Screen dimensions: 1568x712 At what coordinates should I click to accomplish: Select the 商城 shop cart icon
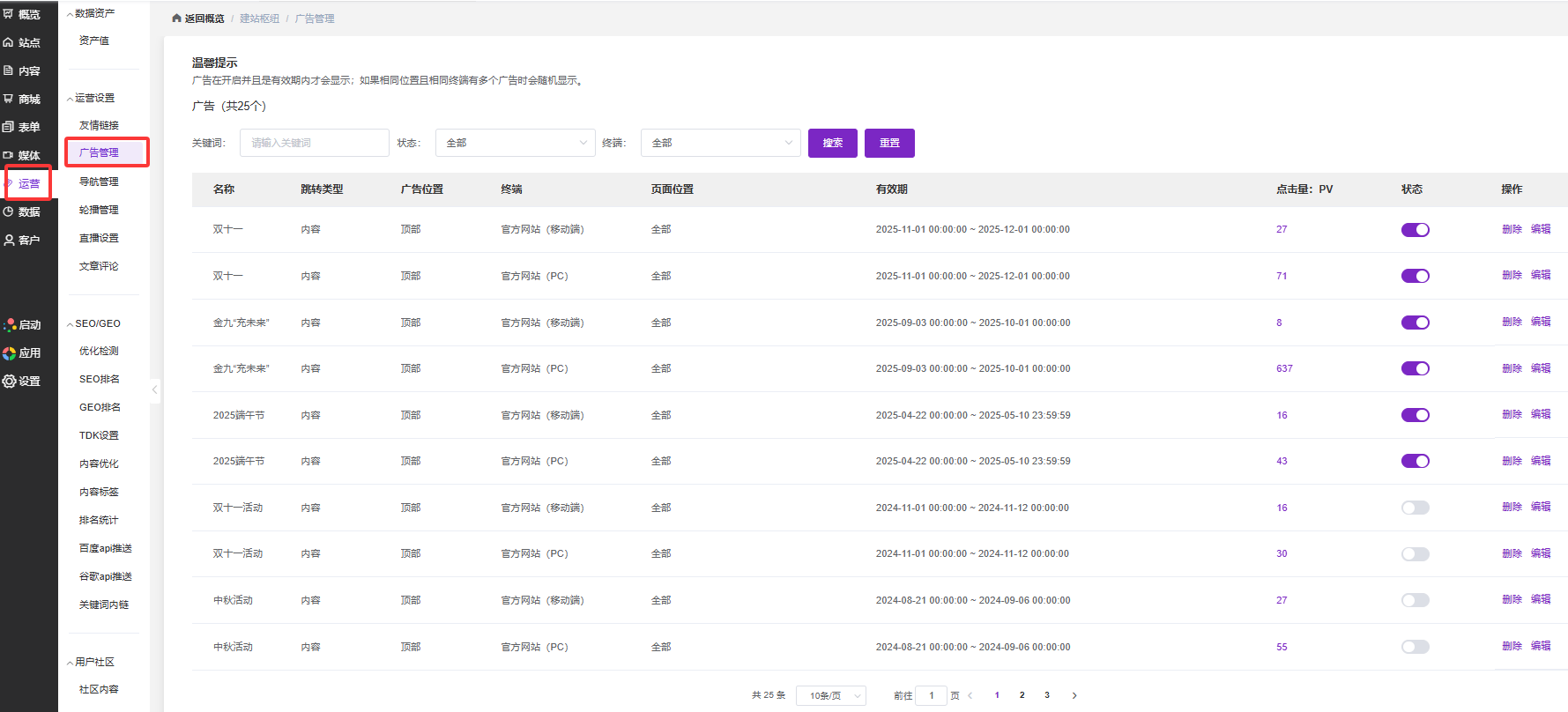click(x=9, y=99)
